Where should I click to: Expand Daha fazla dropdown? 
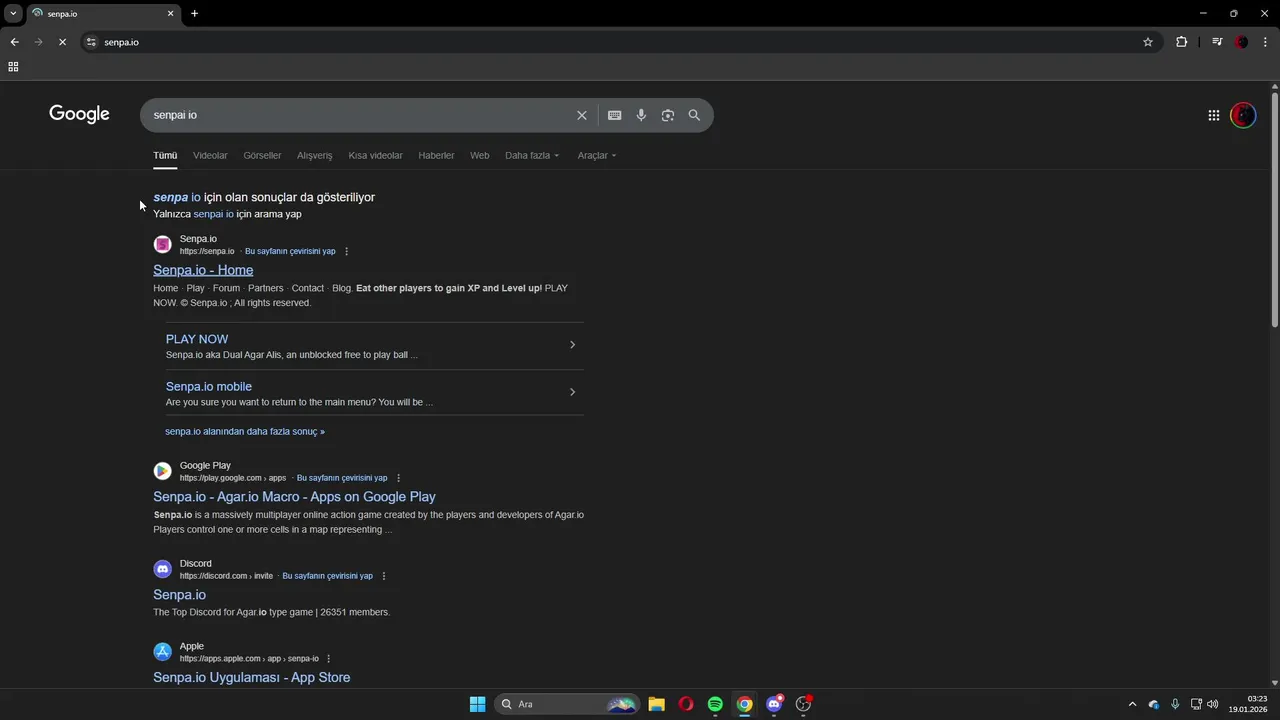point(532,155)
